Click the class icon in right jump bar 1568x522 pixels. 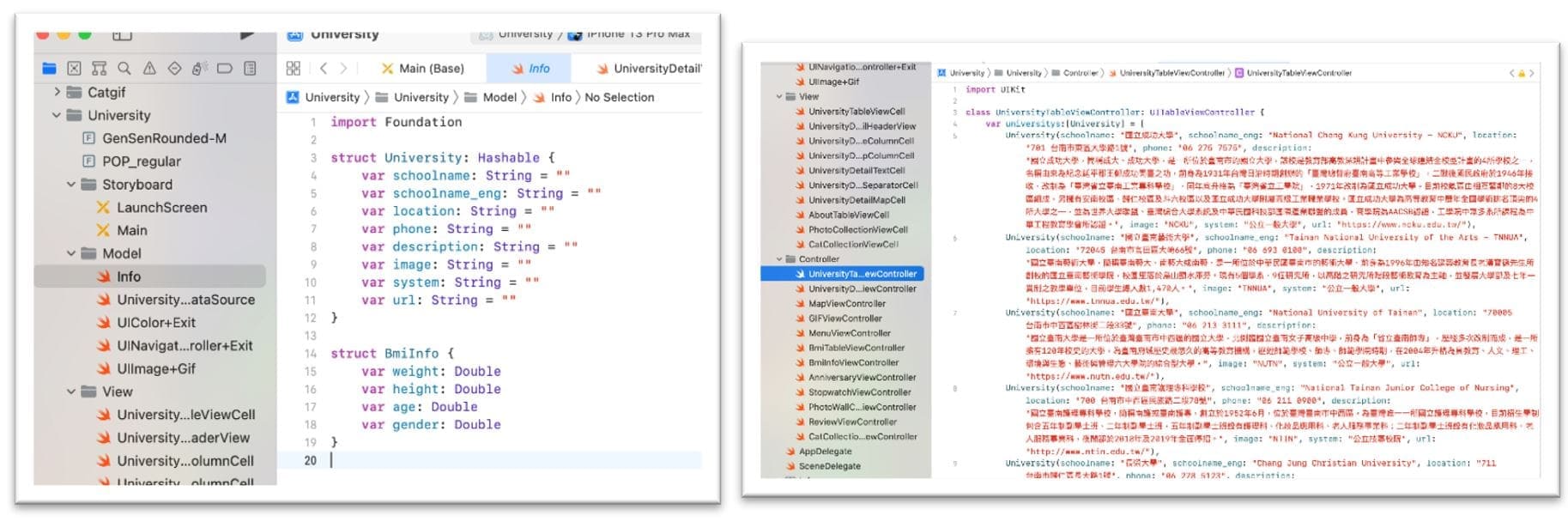point(1239,73)
